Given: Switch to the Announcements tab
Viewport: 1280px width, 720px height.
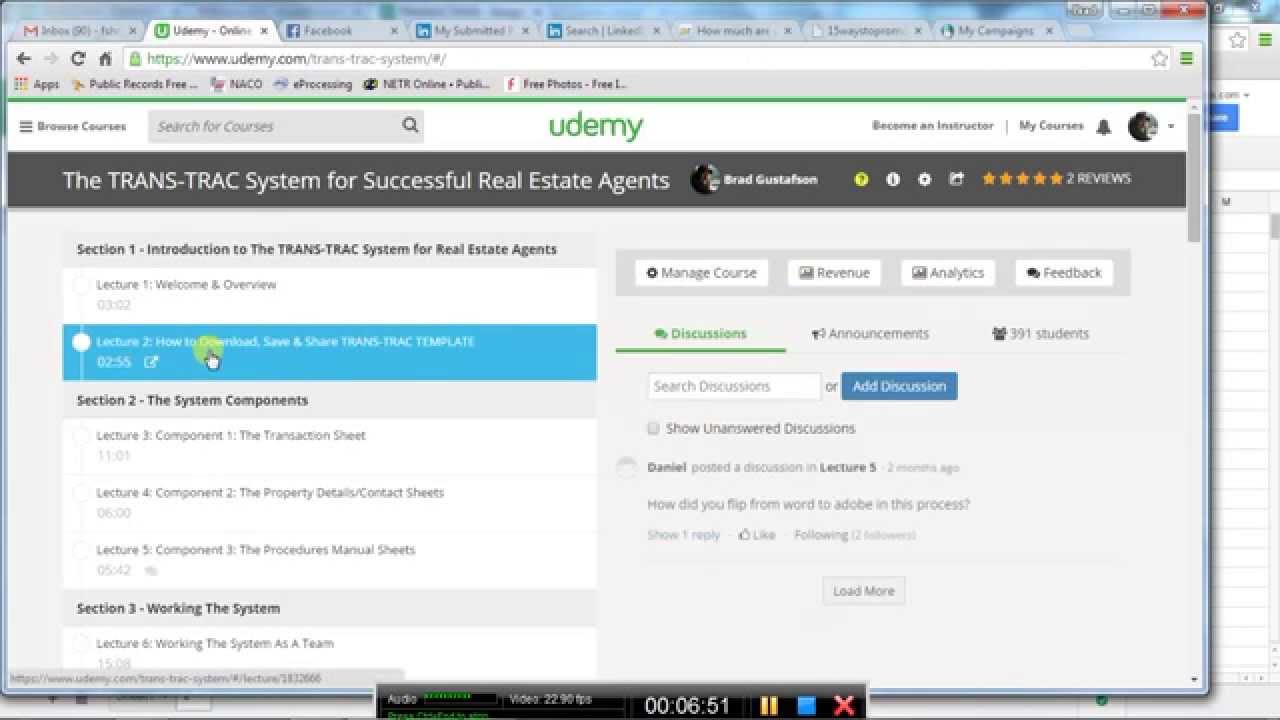Looking at the screenshot, I should pyautogui.click(x=871, y=334).
